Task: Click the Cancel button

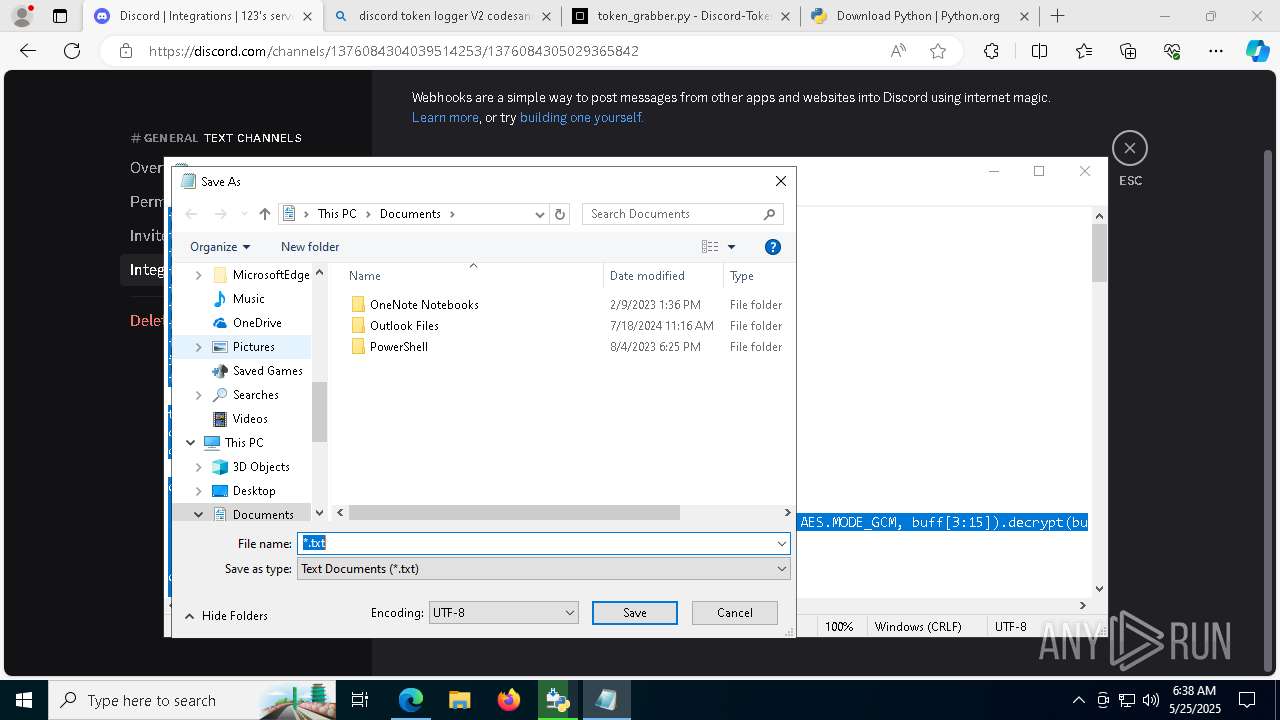Action: (x=735, y=613)
